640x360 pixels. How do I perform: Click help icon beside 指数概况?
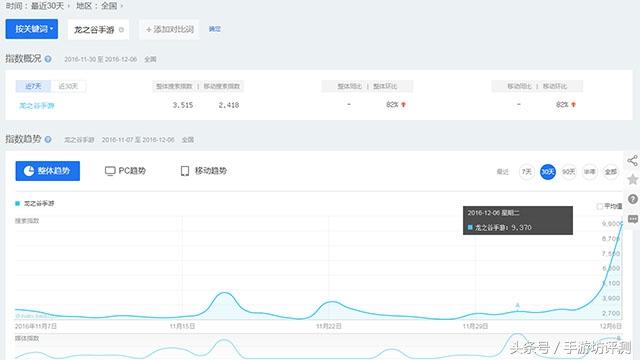point(48,59)
